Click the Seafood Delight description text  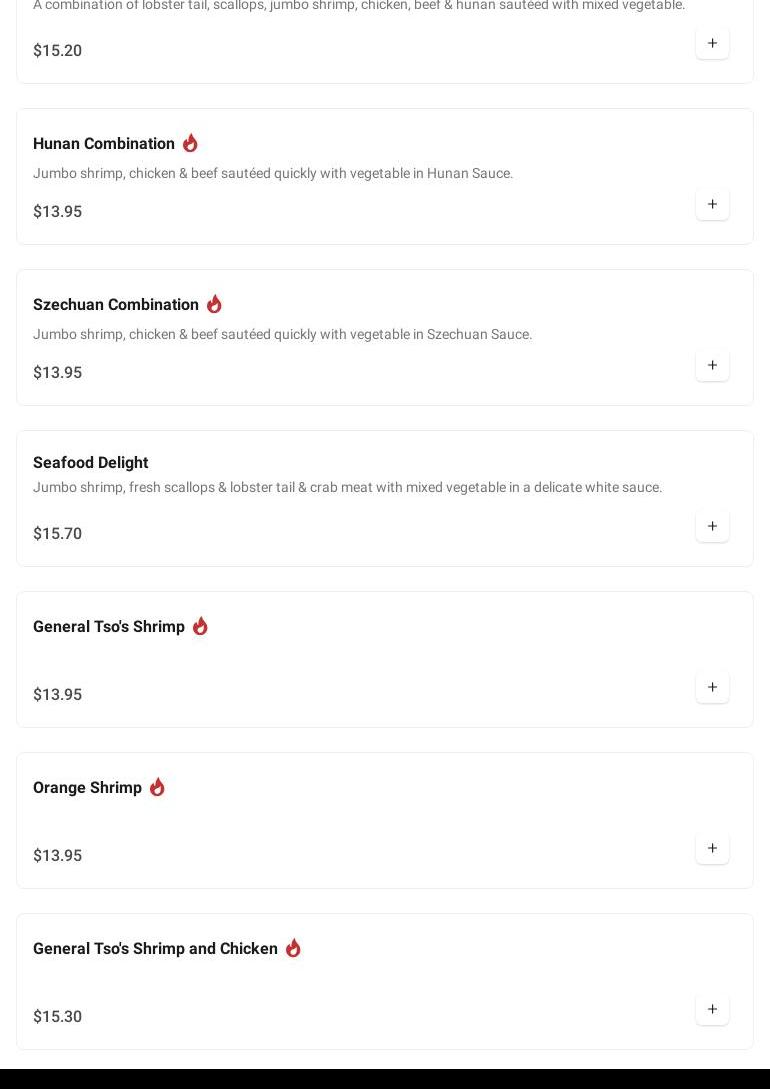pos(347,488)
